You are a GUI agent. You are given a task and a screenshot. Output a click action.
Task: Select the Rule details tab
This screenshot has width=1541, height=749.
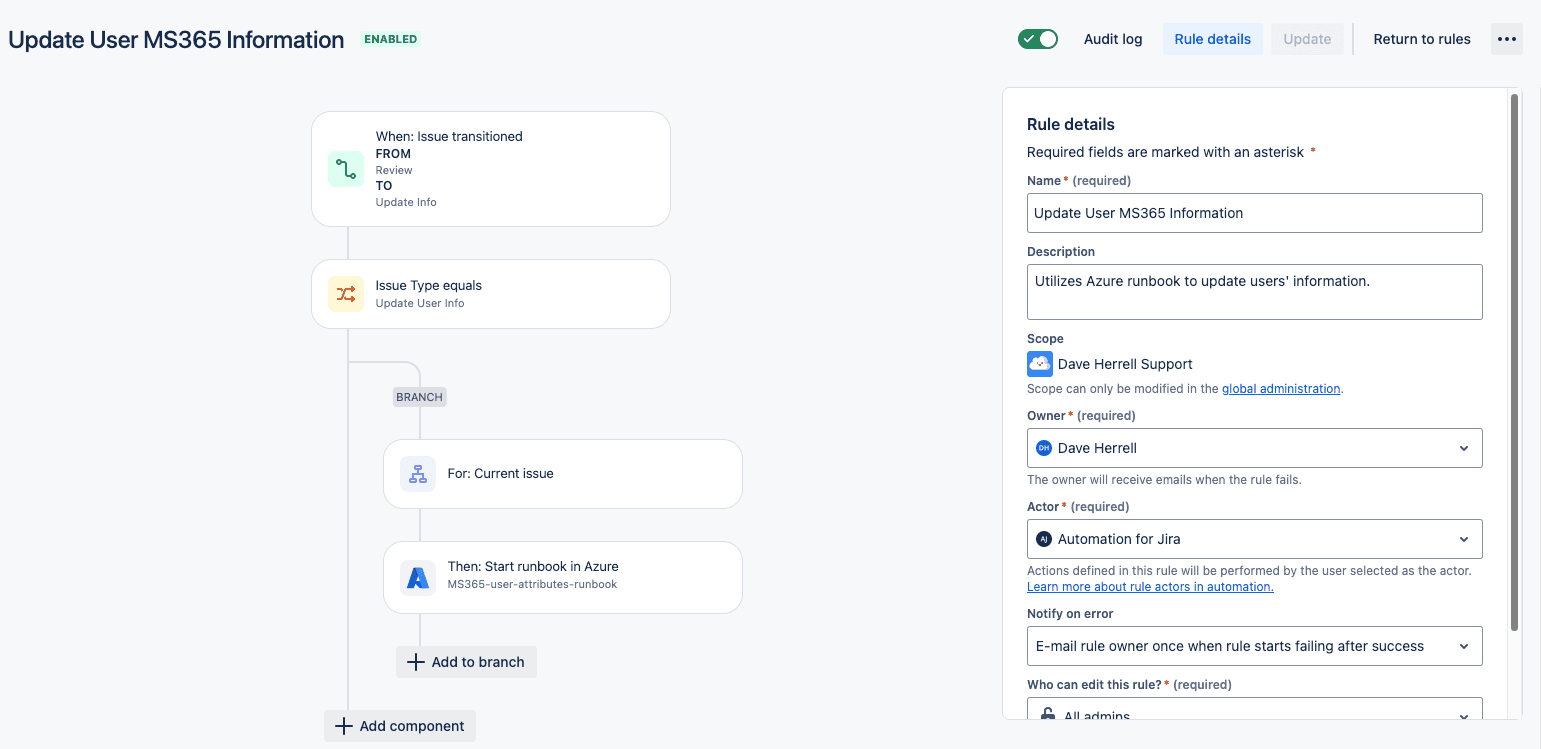(1212, 39)
